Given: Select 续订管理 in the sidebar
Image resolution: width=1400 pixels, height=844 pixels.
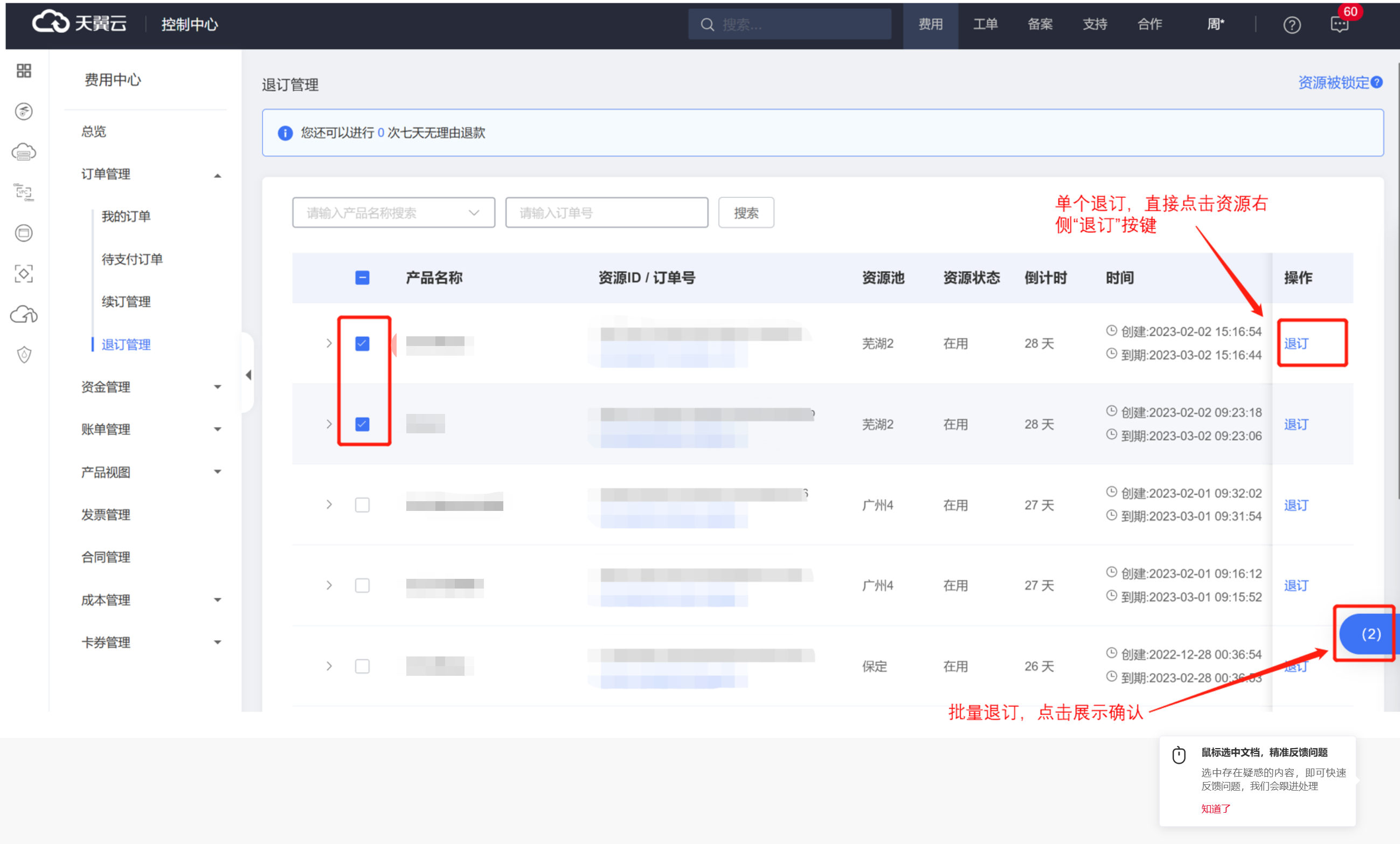Looking at the screenshot, I should pos(126,302).
